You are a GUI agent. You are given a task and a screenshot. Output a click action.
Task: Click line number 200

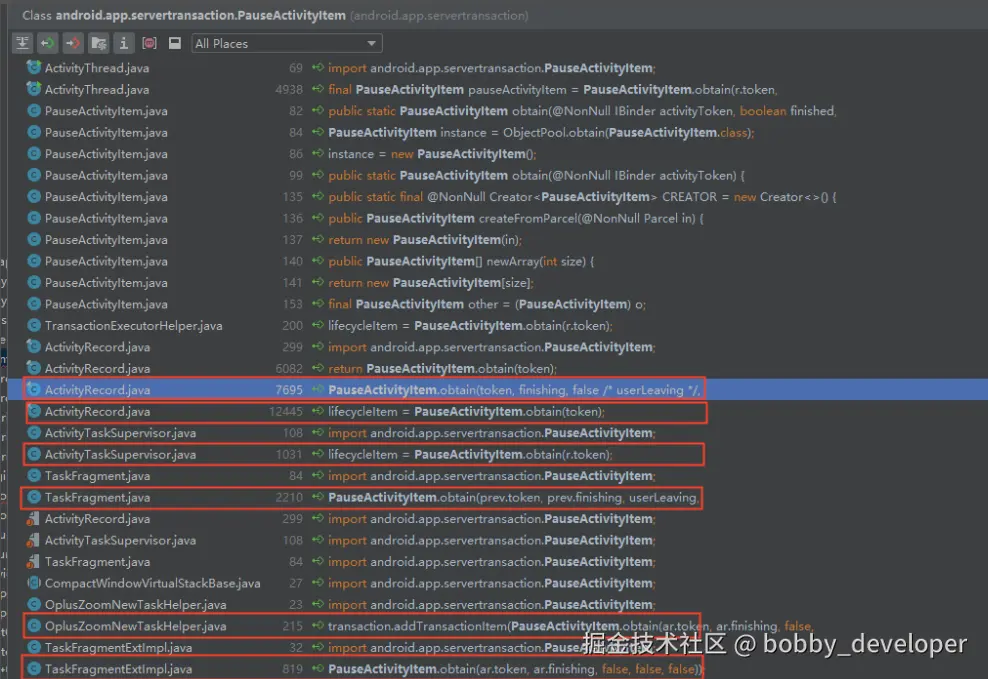292,326
